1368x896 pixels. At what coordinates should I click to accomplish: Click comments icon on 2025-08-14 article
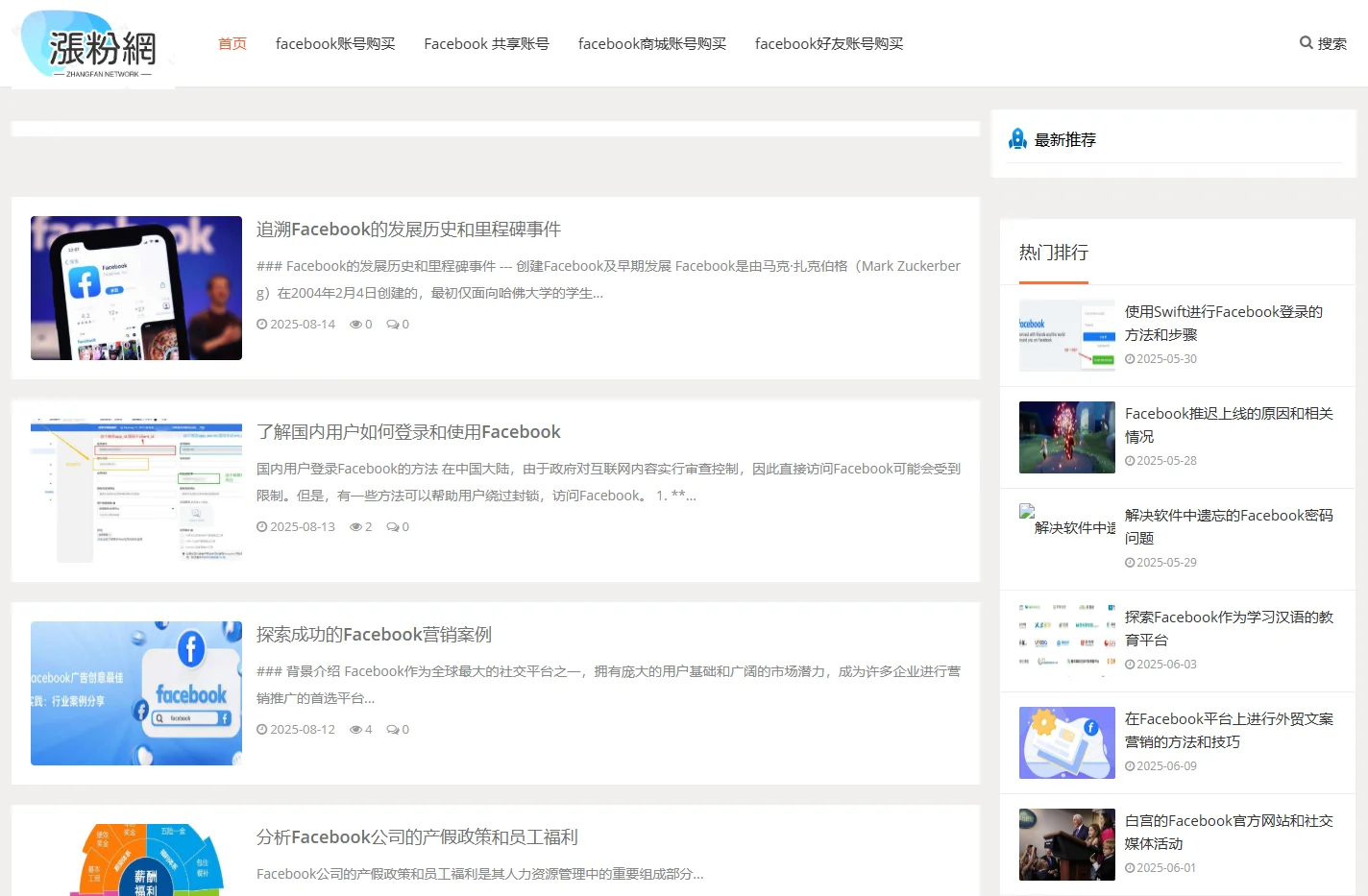pos(392,325)
